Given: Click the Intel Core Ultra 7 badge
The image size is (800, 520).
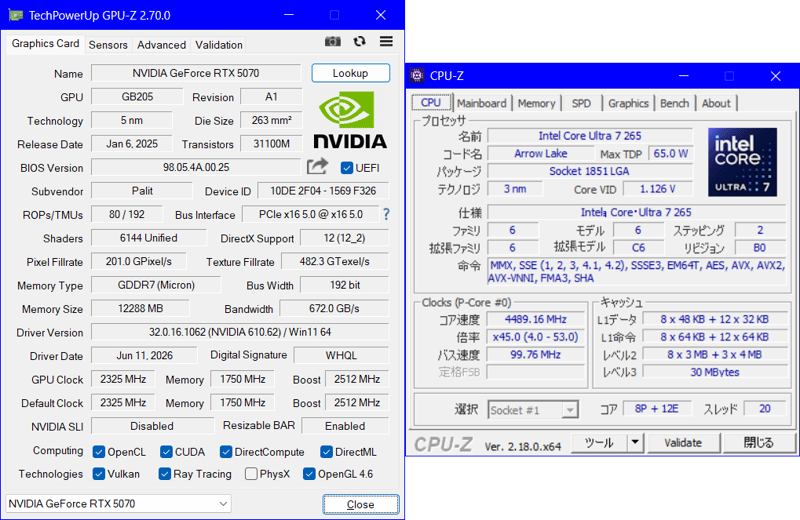Looking at the screenshot, I should 742,162.
